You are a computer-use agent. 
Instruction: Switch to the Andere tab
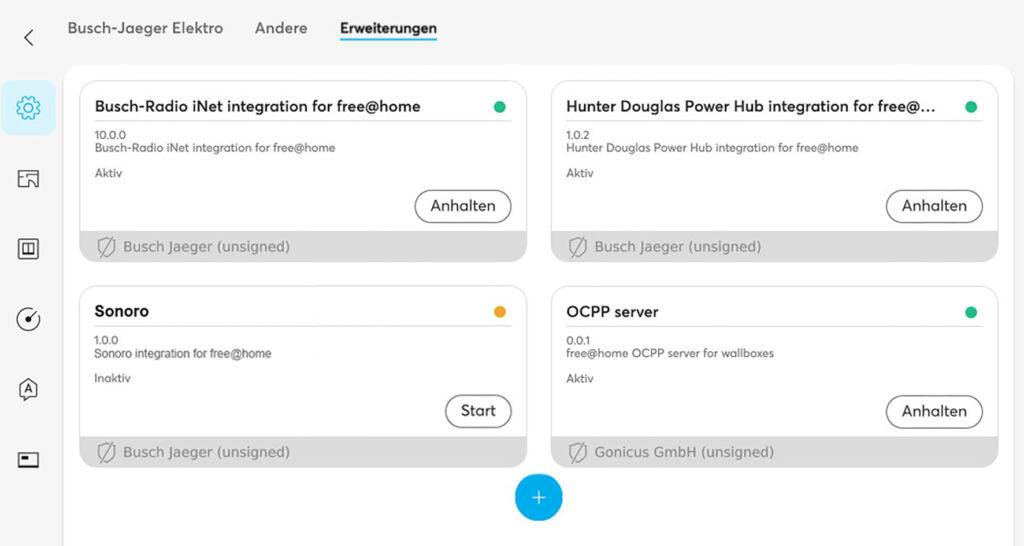(x=281, y=28)
